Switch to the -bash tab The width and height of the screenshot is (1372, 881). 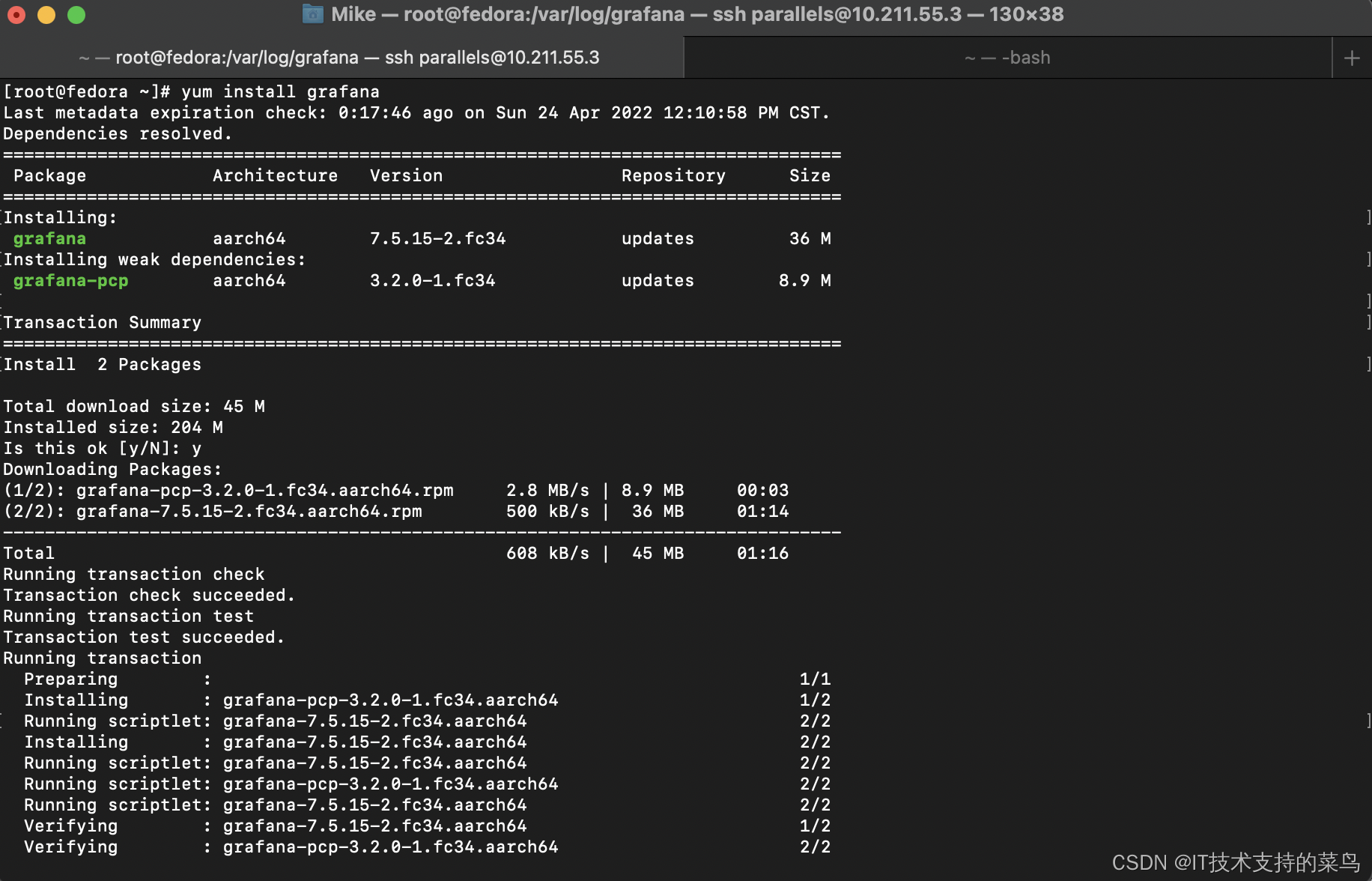pyautogui.click(x=1008, y=58)
